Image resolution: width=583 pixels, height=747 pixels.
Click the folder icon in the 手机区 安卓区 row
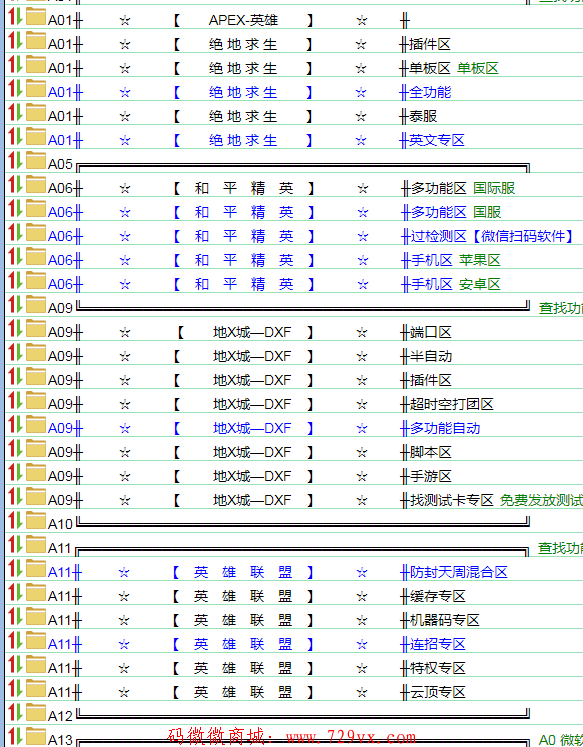35,281
